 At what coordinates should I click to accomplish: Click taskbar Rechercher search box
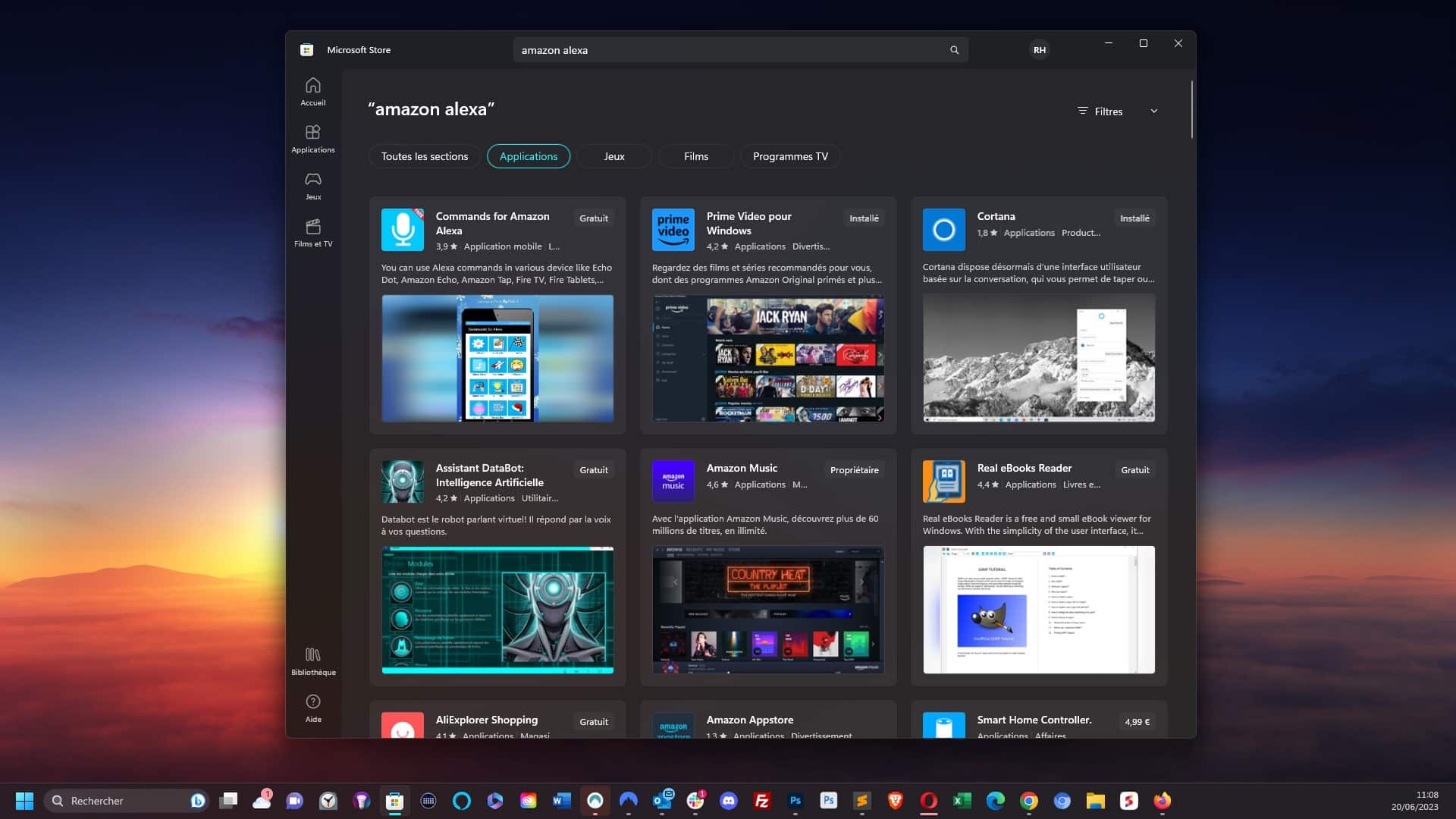pos(125,801)
